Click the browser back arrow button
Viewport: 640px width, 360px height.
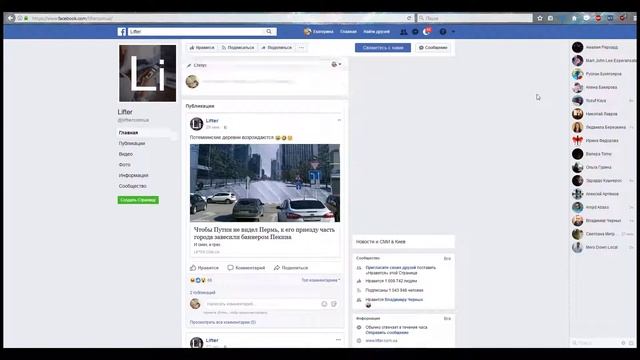(x=11, y=18)
